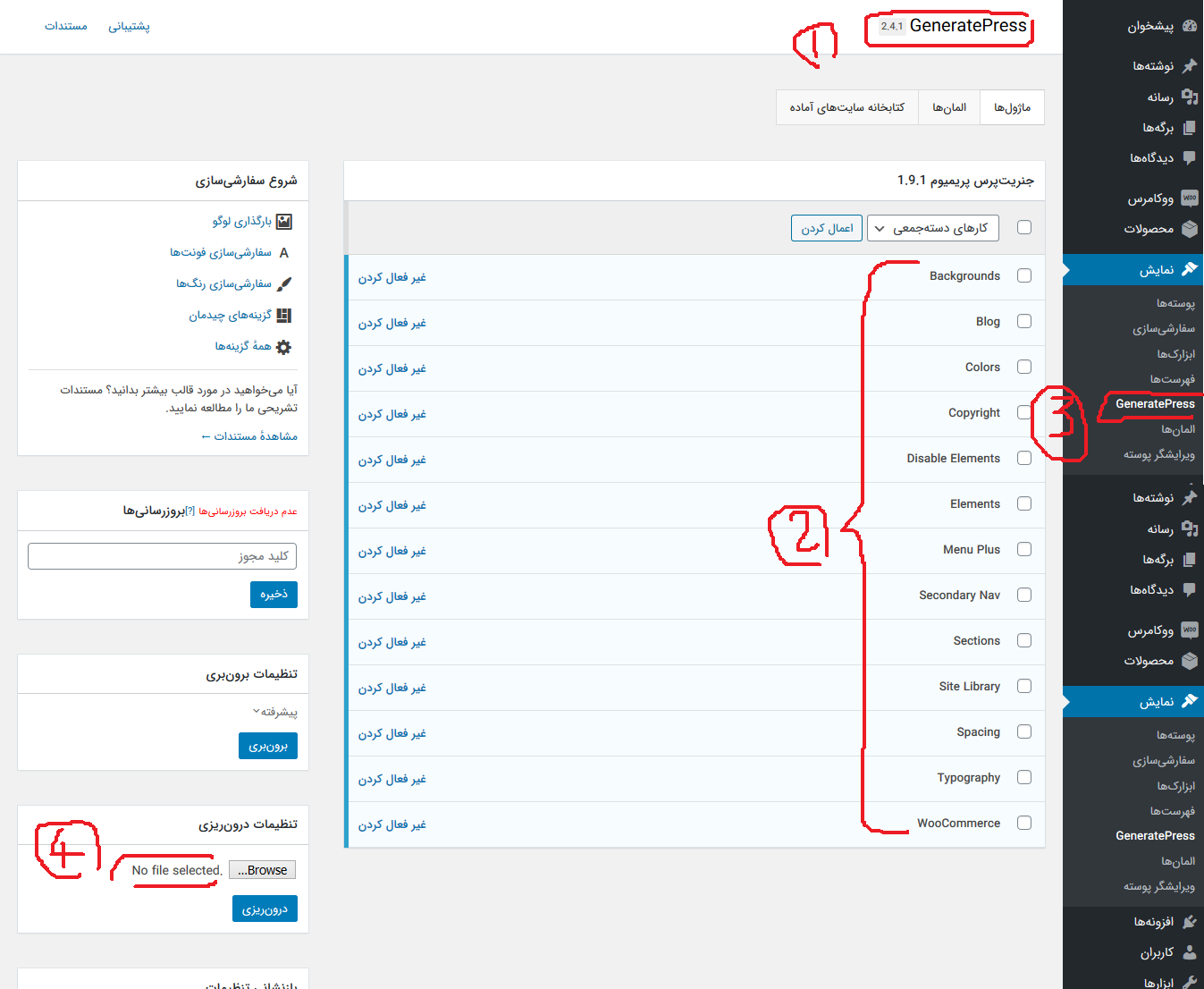The width and height of the screenshot is (1204, 989).
Task: Switch to the ماژول‌ها tab
Action: (x=1012, y=107)
